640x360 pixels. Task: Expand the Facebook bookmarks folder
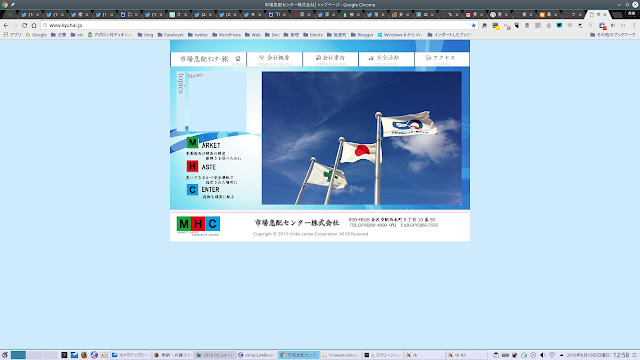[x=171, y=35]
